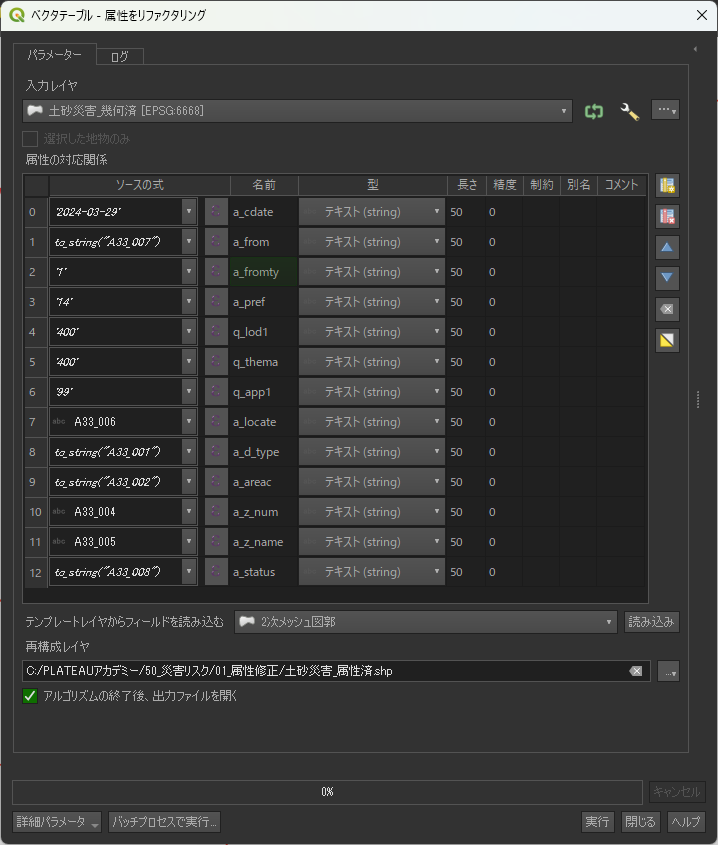Image resolution: width=718 pixels, height=845 pixels.
Task: Click the side panel splitter handle dots
Action: tap(698, 400)
